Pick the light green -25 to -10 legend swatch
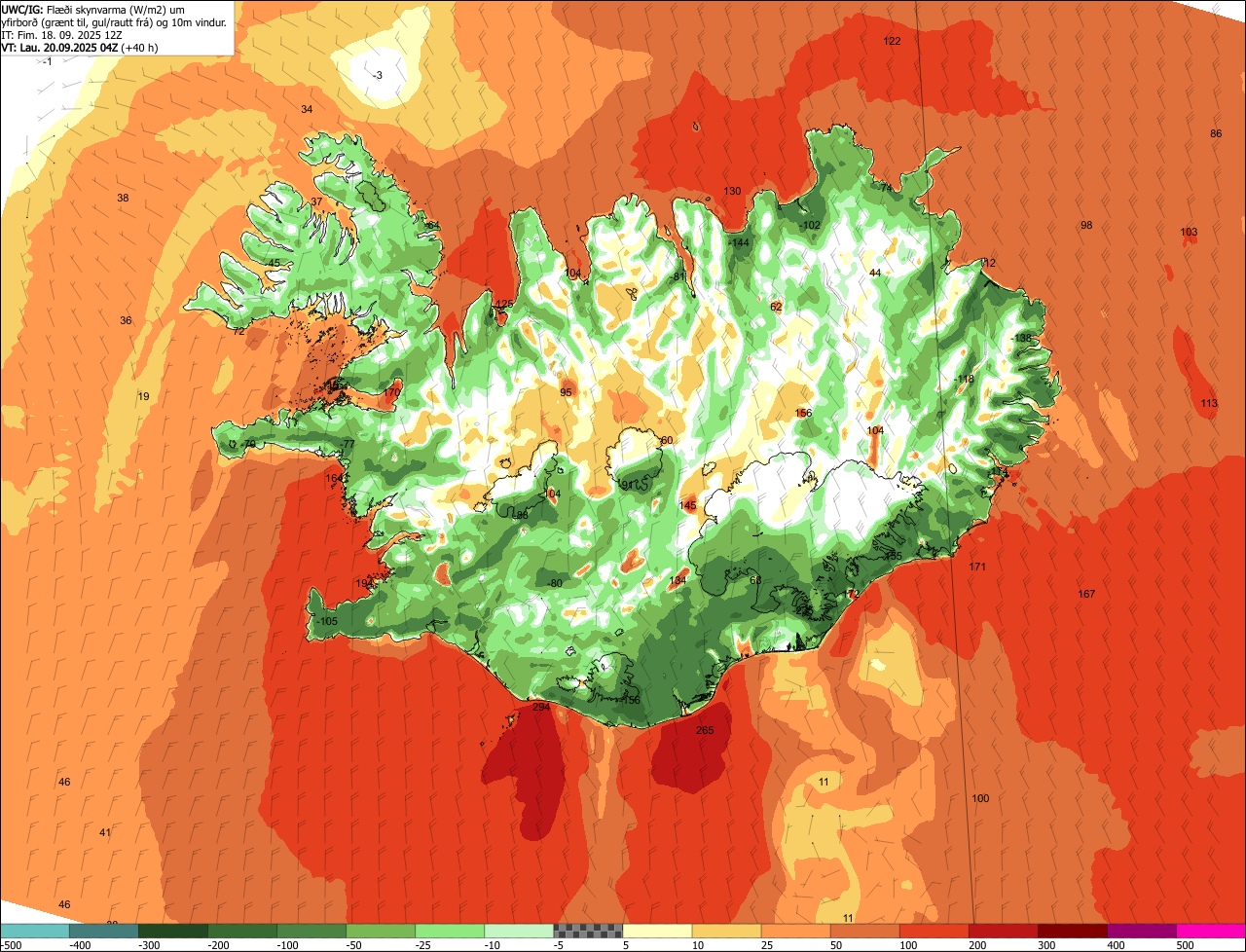This screenshot has height=952, width=1246. pyautogui.click(x=450, y=931)
